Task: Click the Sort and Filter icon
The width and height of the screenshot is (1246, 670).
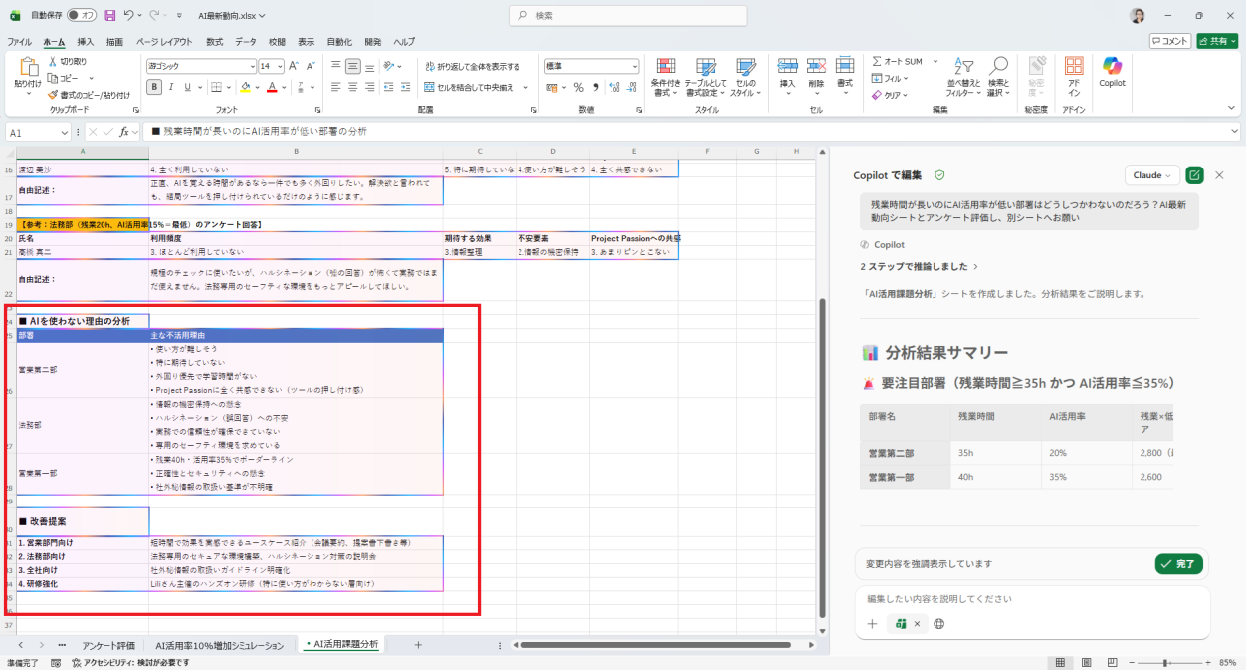Action: [959, 67]
